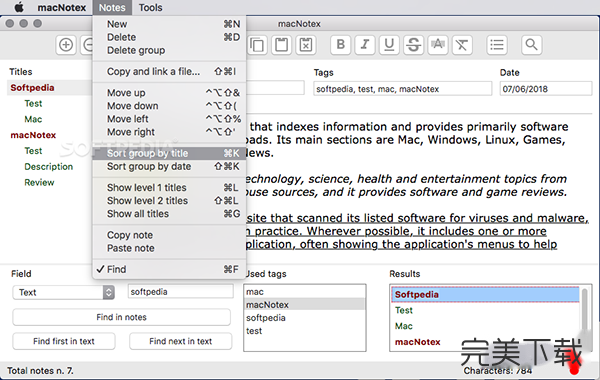Toggle italic formatting
Viewport: 600px width, 380px height.
tap(365, 45)
